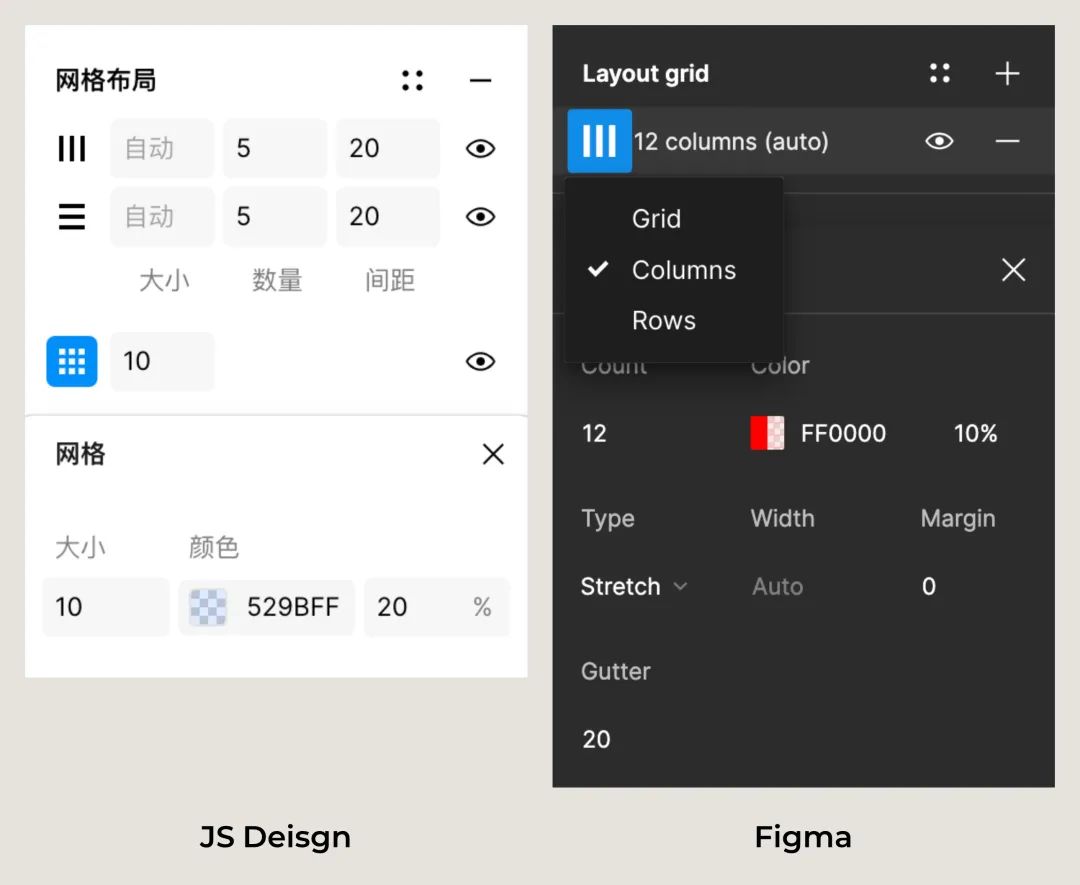Screen dimensions: 1080x885
Task: Click the 529BFF color swatch
Action: [x=208, y=607]
